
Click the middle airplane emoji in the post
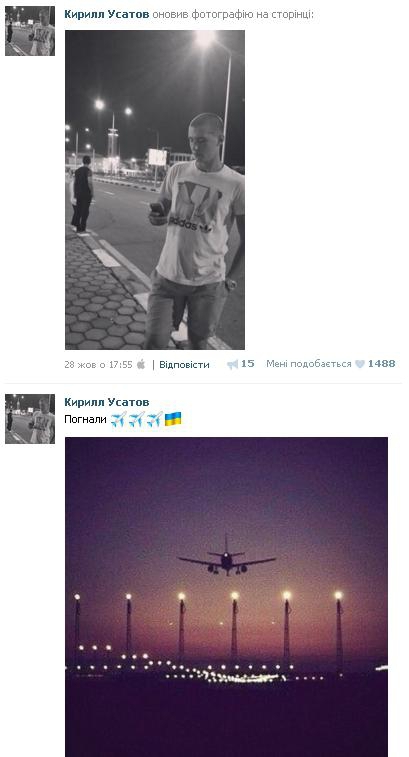[137, 419]
